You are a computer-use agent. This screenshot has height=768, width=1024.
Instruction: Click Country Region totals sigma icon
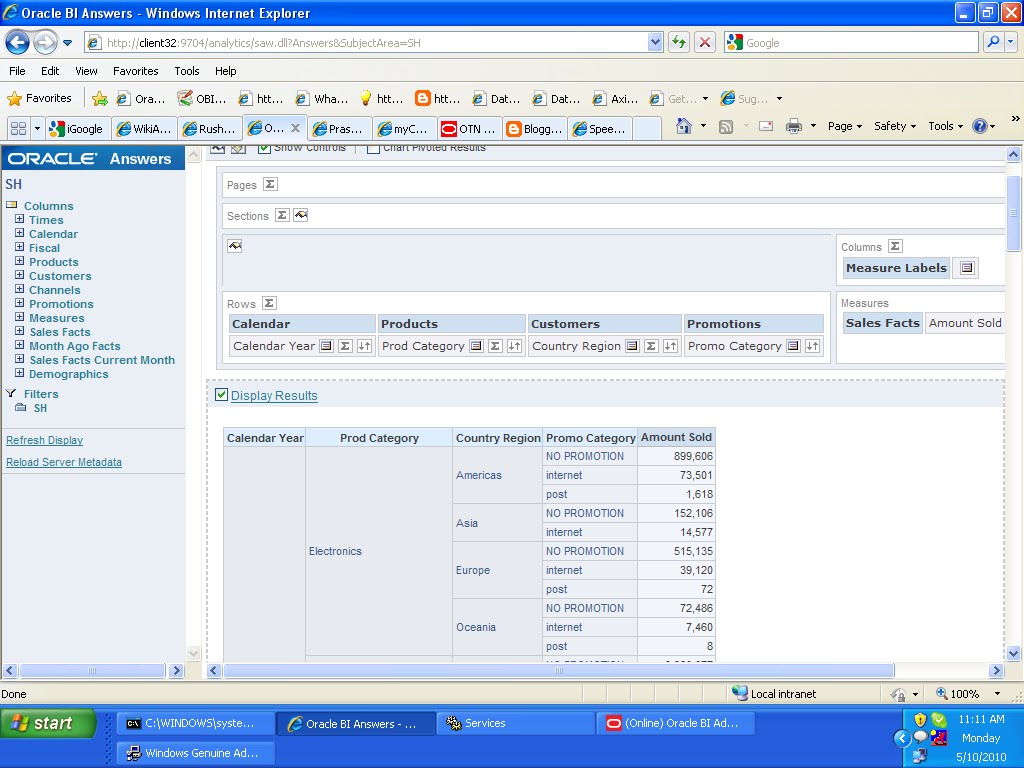pos(650,346)
